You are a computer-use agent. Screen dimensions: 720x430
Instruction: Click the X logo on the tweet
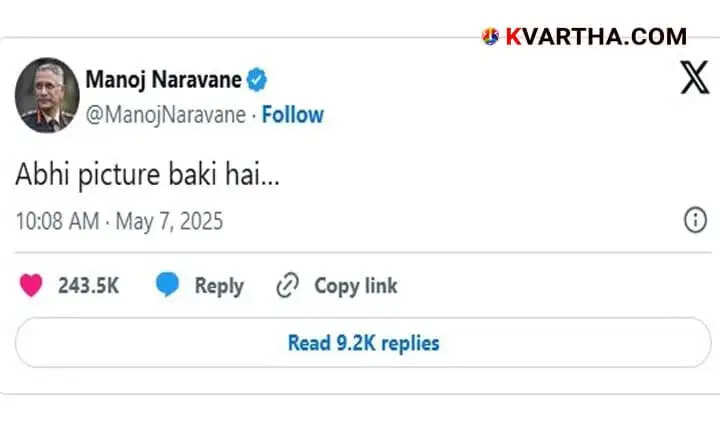(x=694, y=78)
